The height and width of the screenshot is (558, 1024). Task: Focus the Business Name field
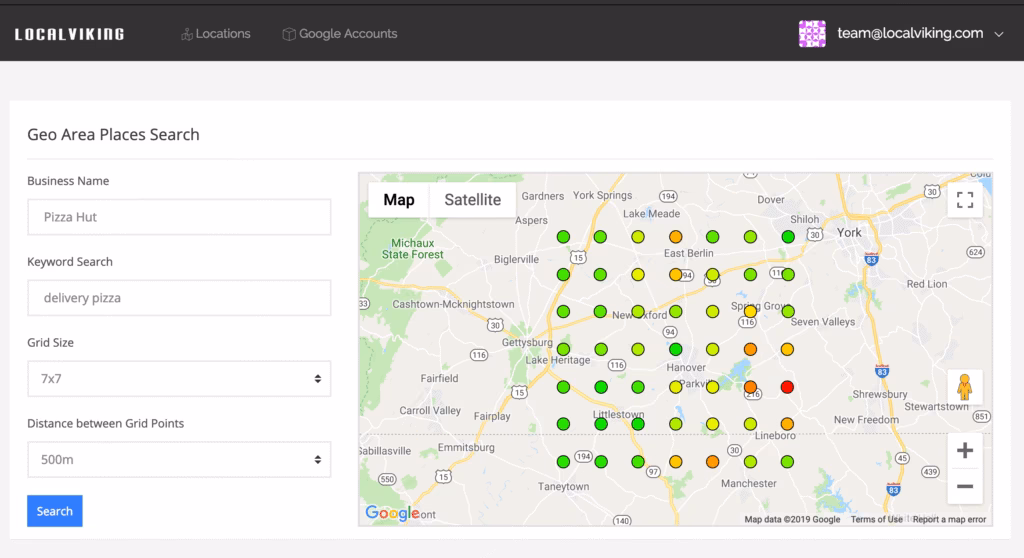click(178, 217)
